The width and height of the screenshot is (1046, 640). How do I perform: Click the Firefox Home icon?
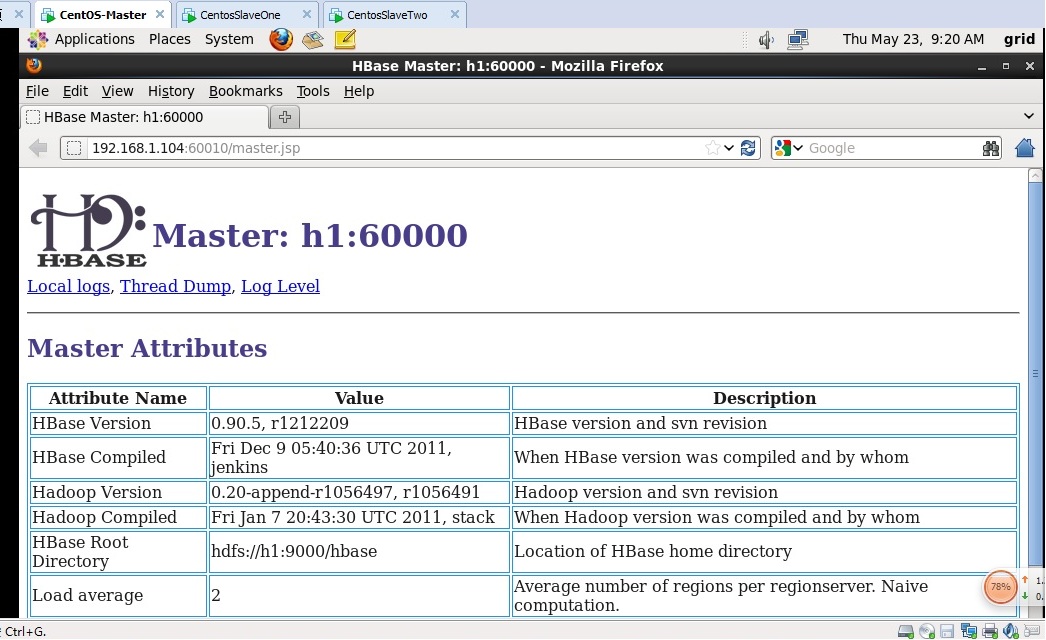[x=1024, y=147]
